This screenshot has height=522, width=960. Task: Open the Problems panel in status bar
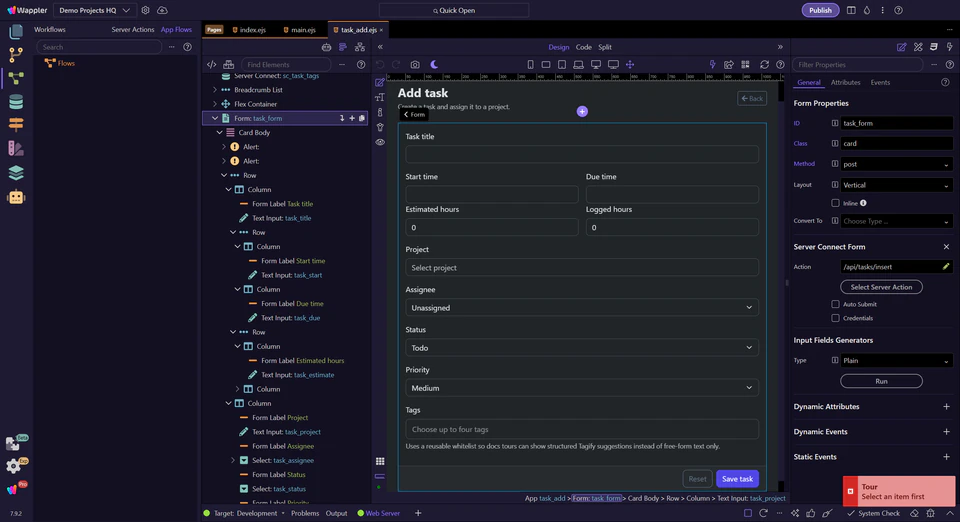tap(304, 513)
